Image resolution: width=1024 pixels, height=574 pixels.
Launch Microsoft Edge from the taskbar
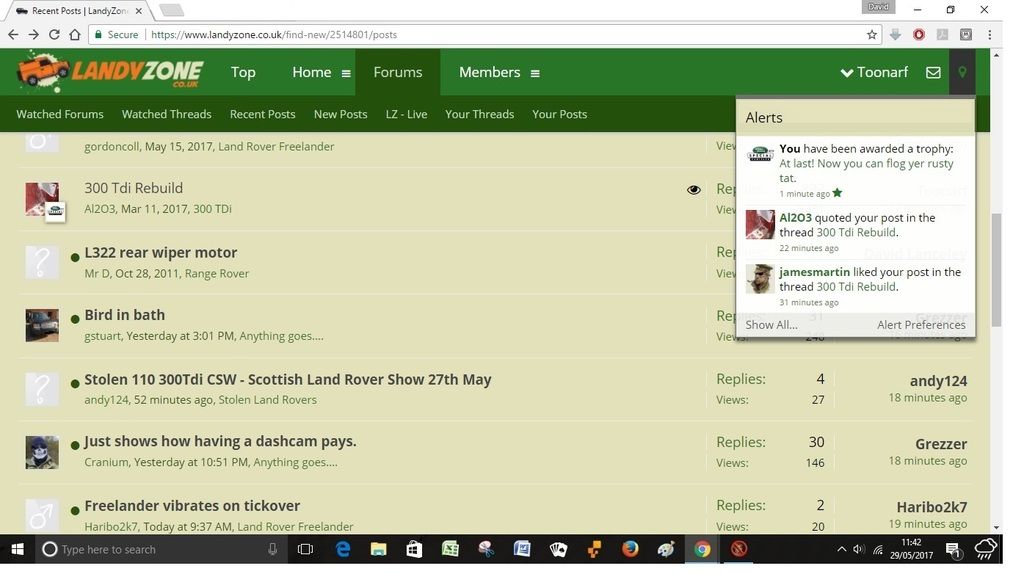point(343,549)
